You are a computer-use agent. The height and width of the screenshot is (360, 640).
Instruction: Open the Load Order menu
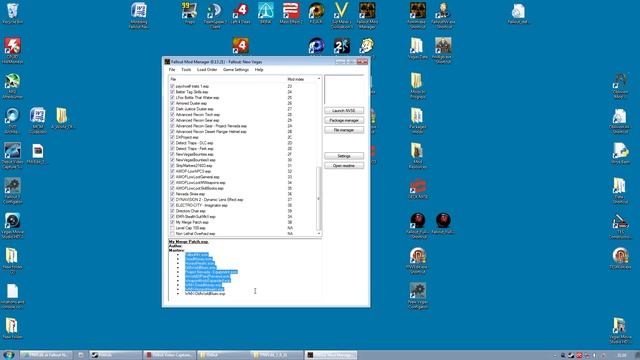[207, 70]
